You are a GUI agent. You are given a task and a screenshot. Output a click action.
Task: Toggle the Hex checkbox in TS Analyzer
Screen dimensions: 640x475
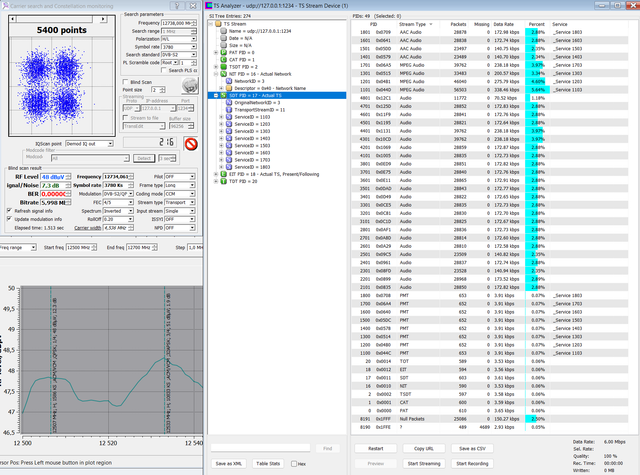293,464
